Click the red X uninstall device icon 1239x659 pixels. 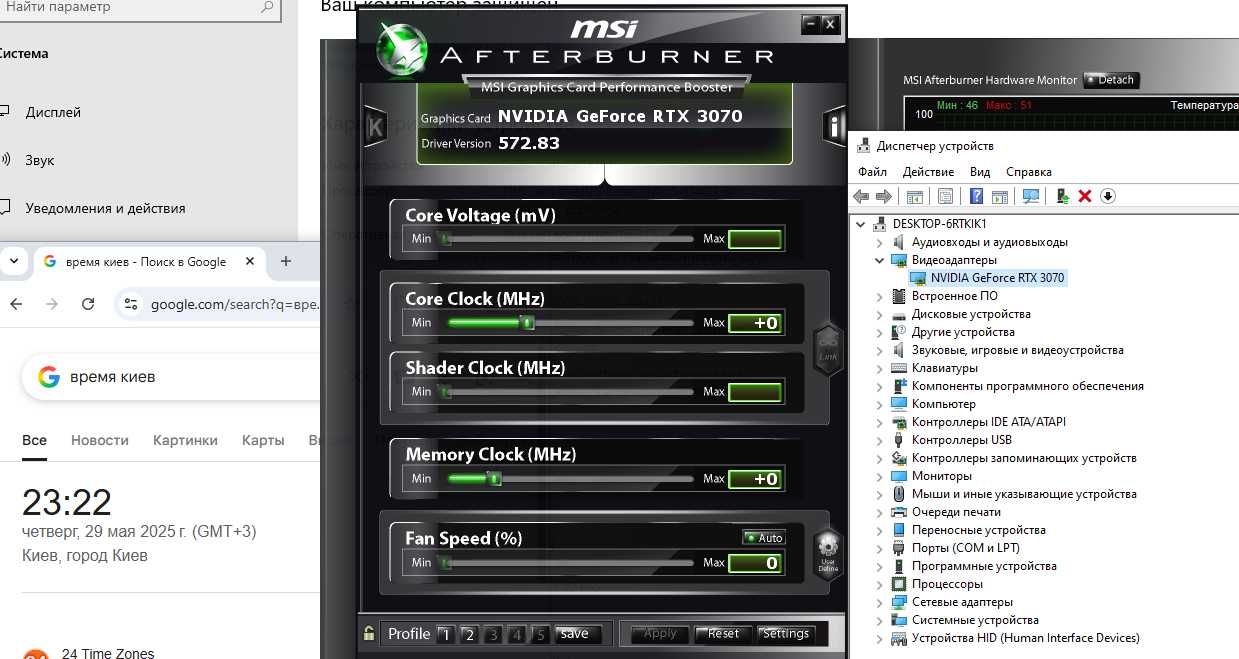point(1085,196)
